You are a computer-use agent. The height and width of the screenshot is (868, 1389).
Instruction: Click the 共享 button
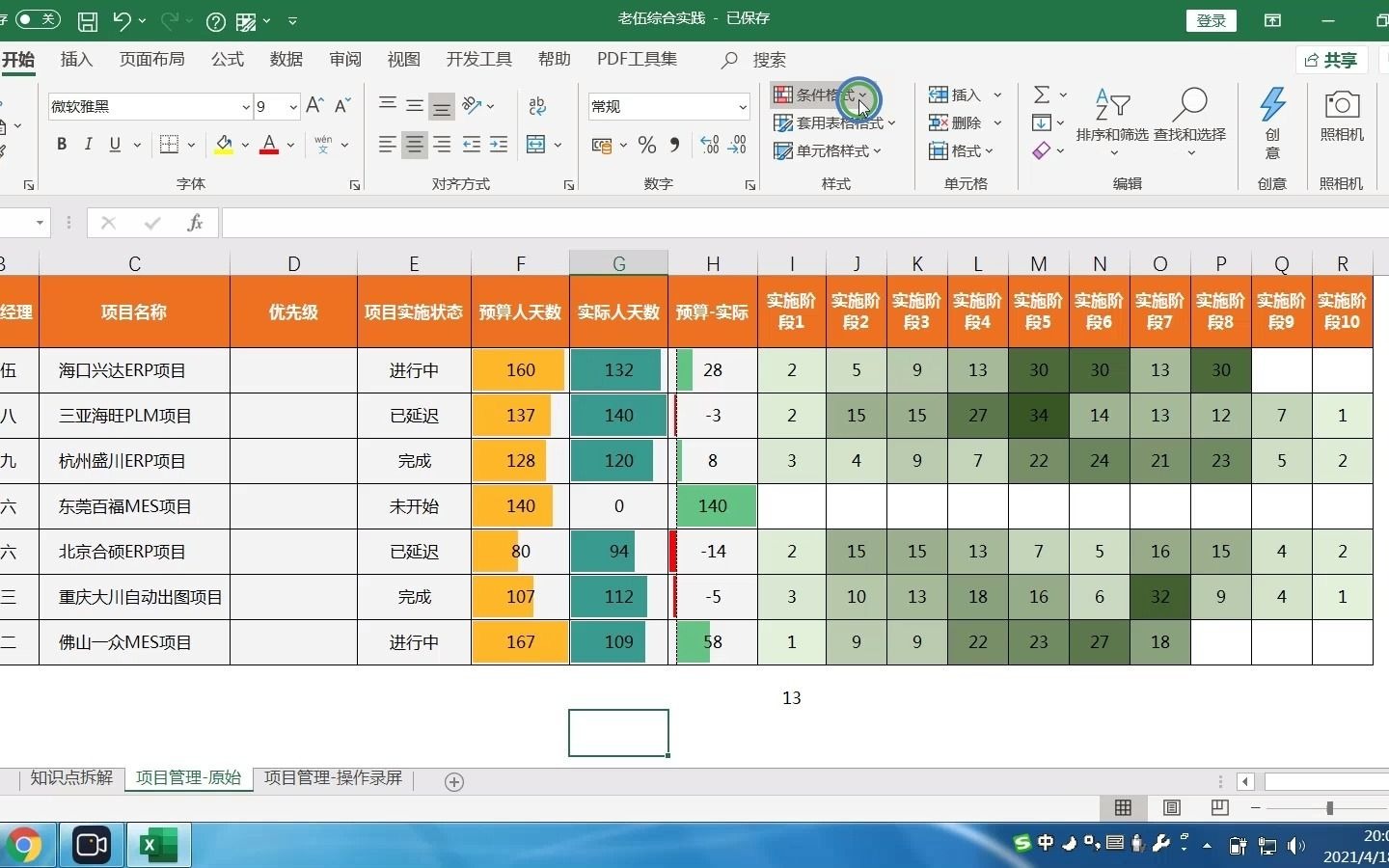point(1331,60)
